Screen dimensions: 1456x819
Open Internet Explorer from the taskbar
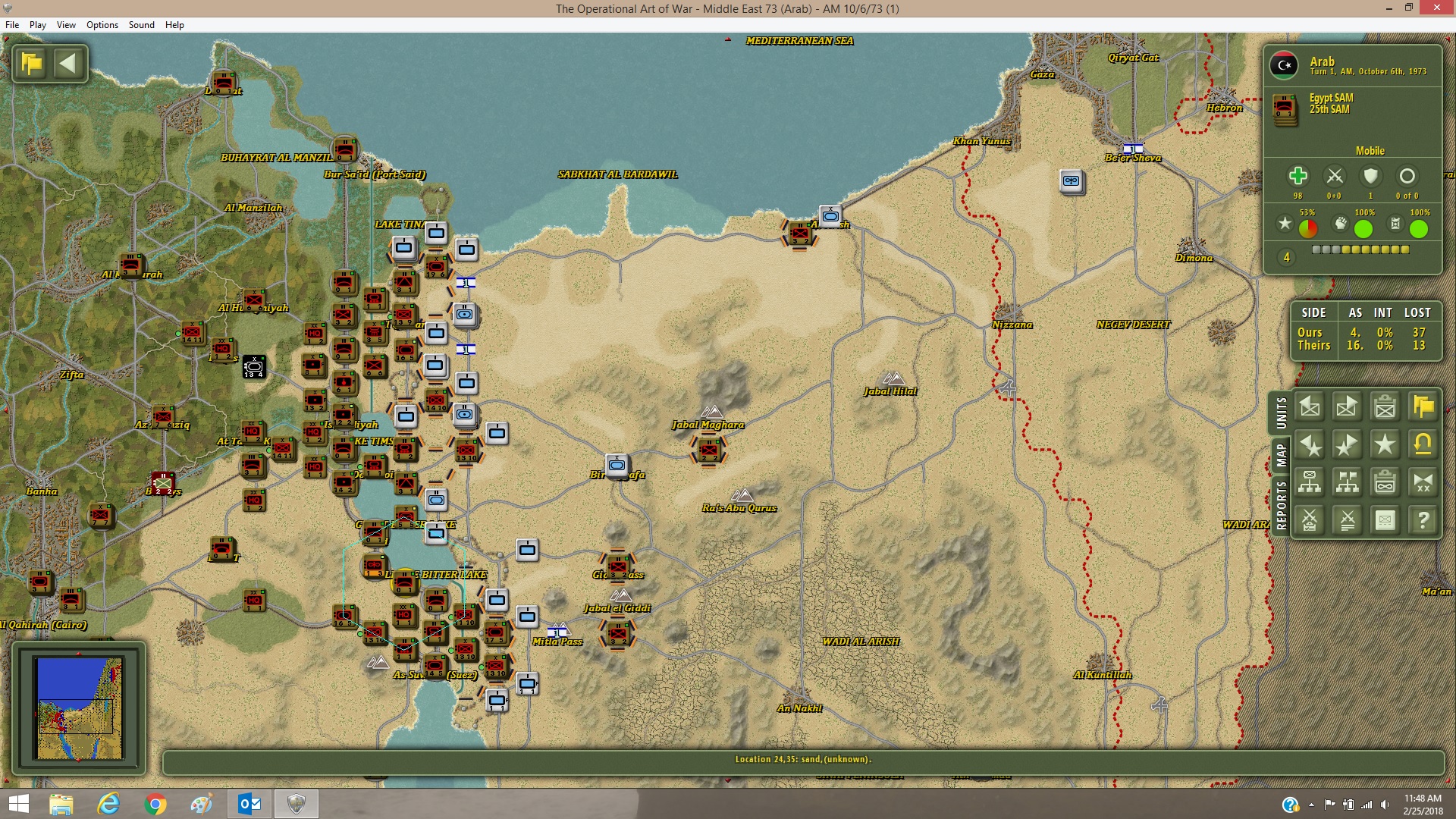108,804
